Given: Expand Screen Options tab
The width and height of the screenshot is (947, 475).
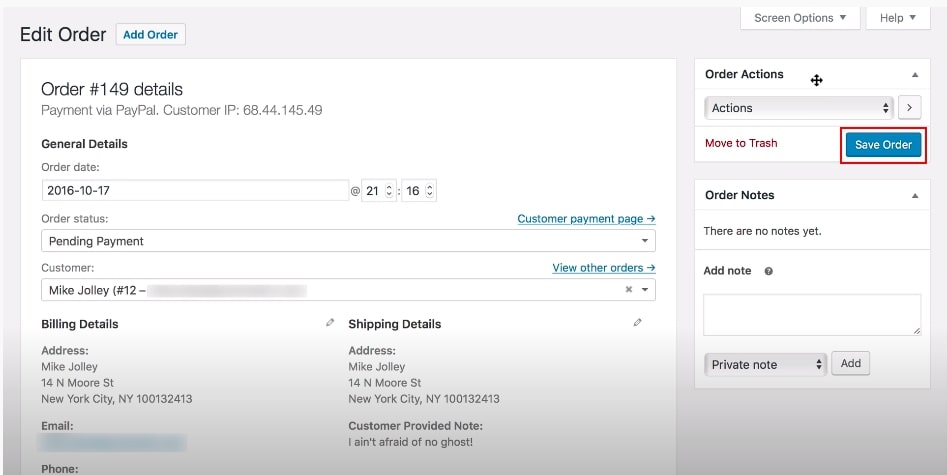Looking at the screenshot, I should pyautogui.click(x=800, y=18).
